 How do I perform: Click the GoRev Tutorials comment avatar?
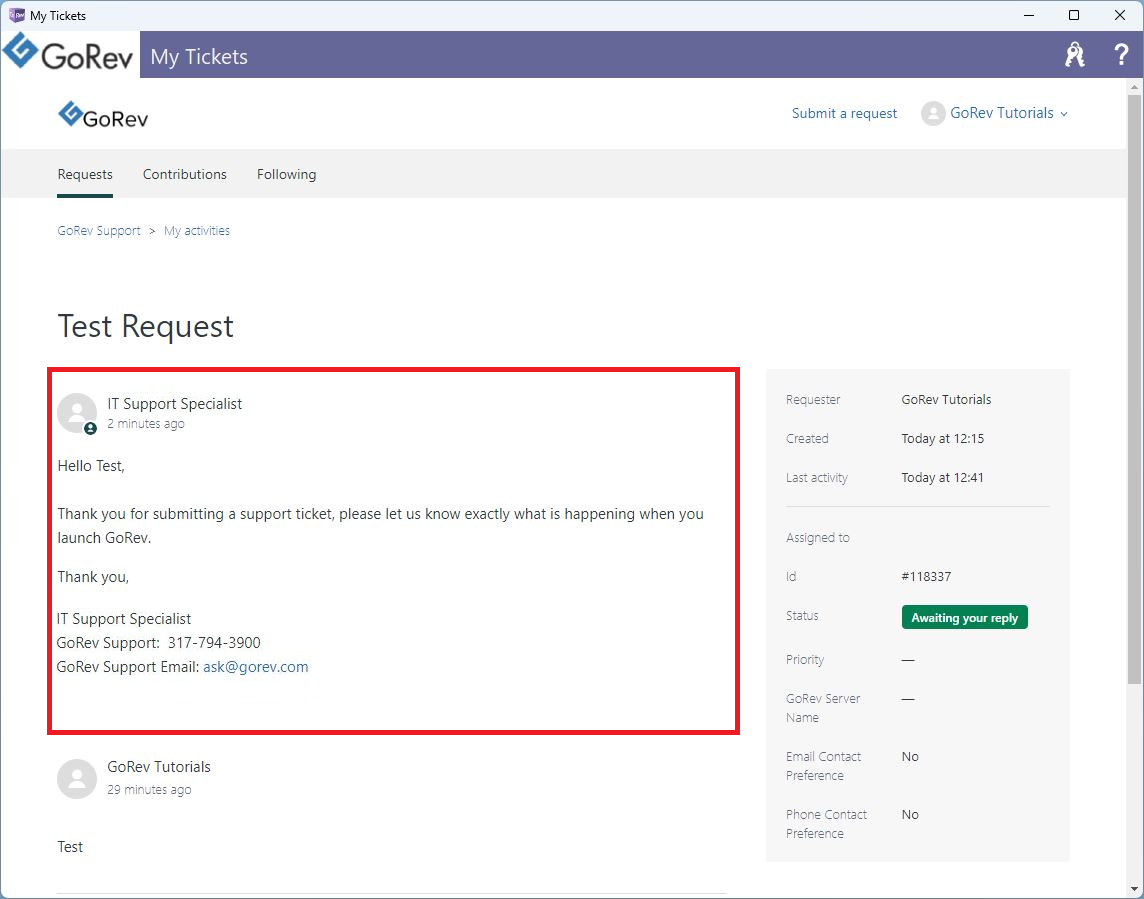(x=77, y=779)
